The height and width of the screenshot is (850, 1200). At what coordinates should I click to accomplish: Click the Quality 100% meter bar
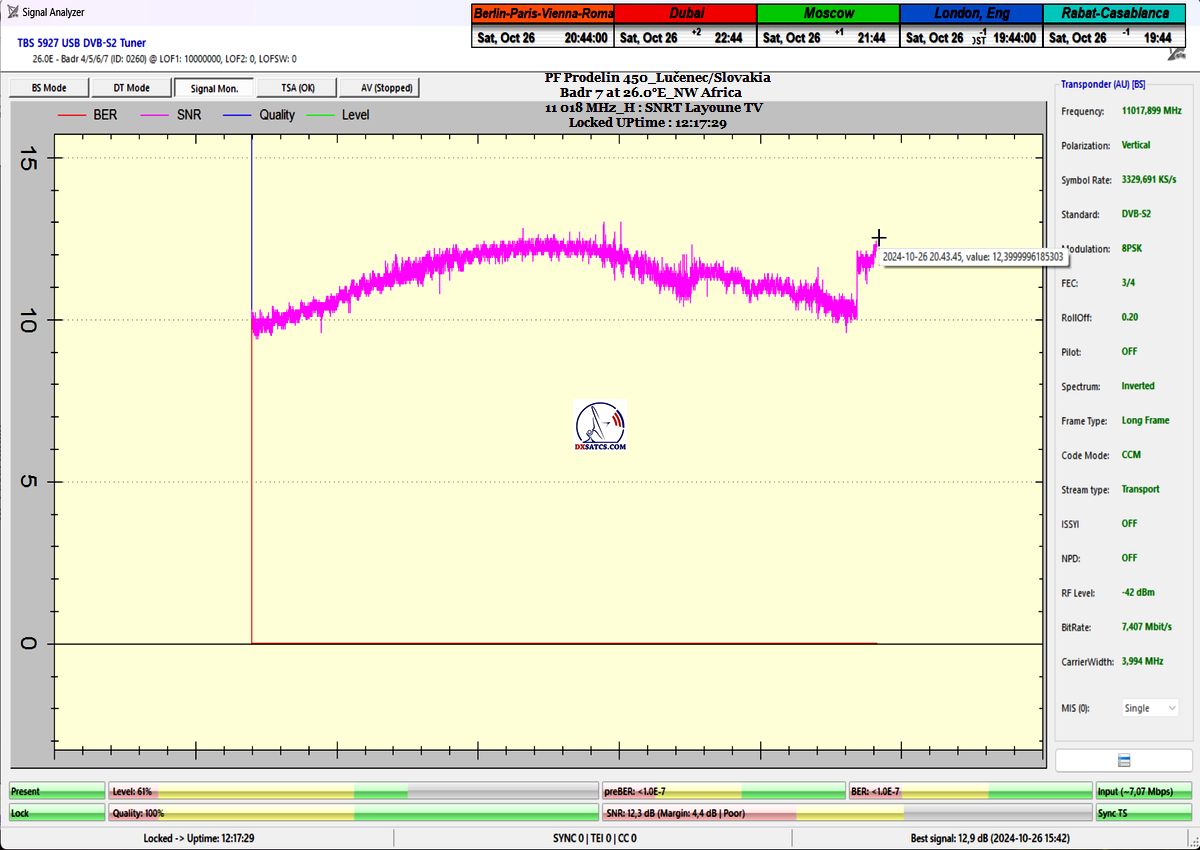[353, 813]
